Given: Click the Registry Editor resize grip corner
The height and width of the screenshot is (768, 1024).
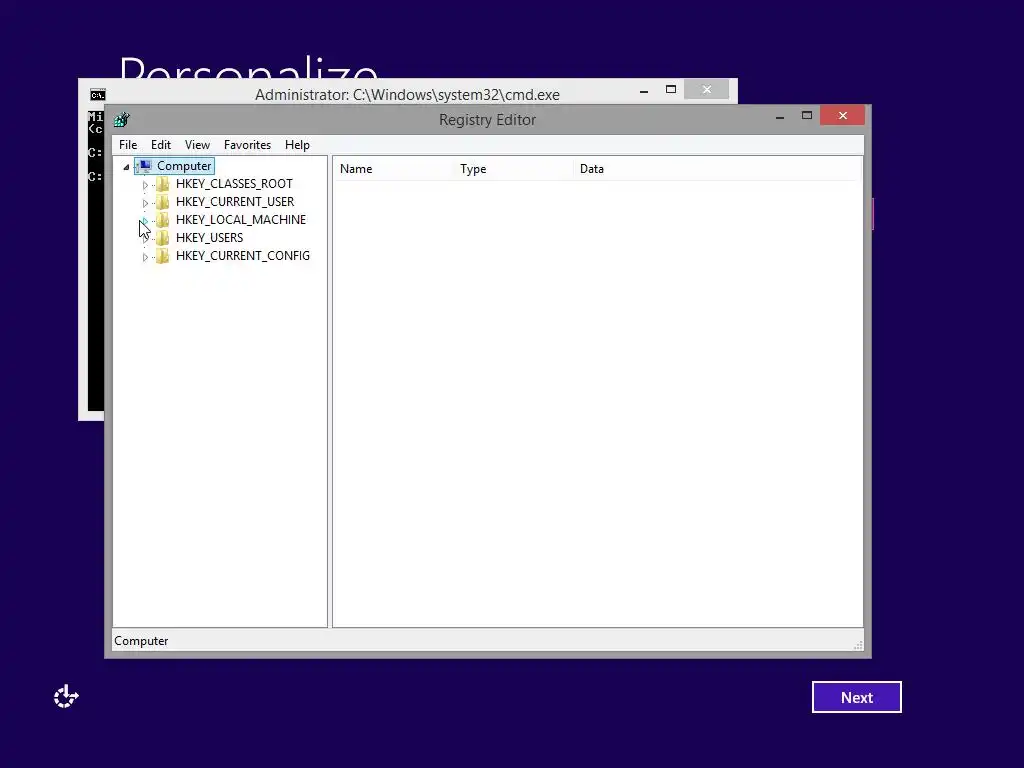Looking at the screenshot, I should pyautogui.click(x=857, y=645).
